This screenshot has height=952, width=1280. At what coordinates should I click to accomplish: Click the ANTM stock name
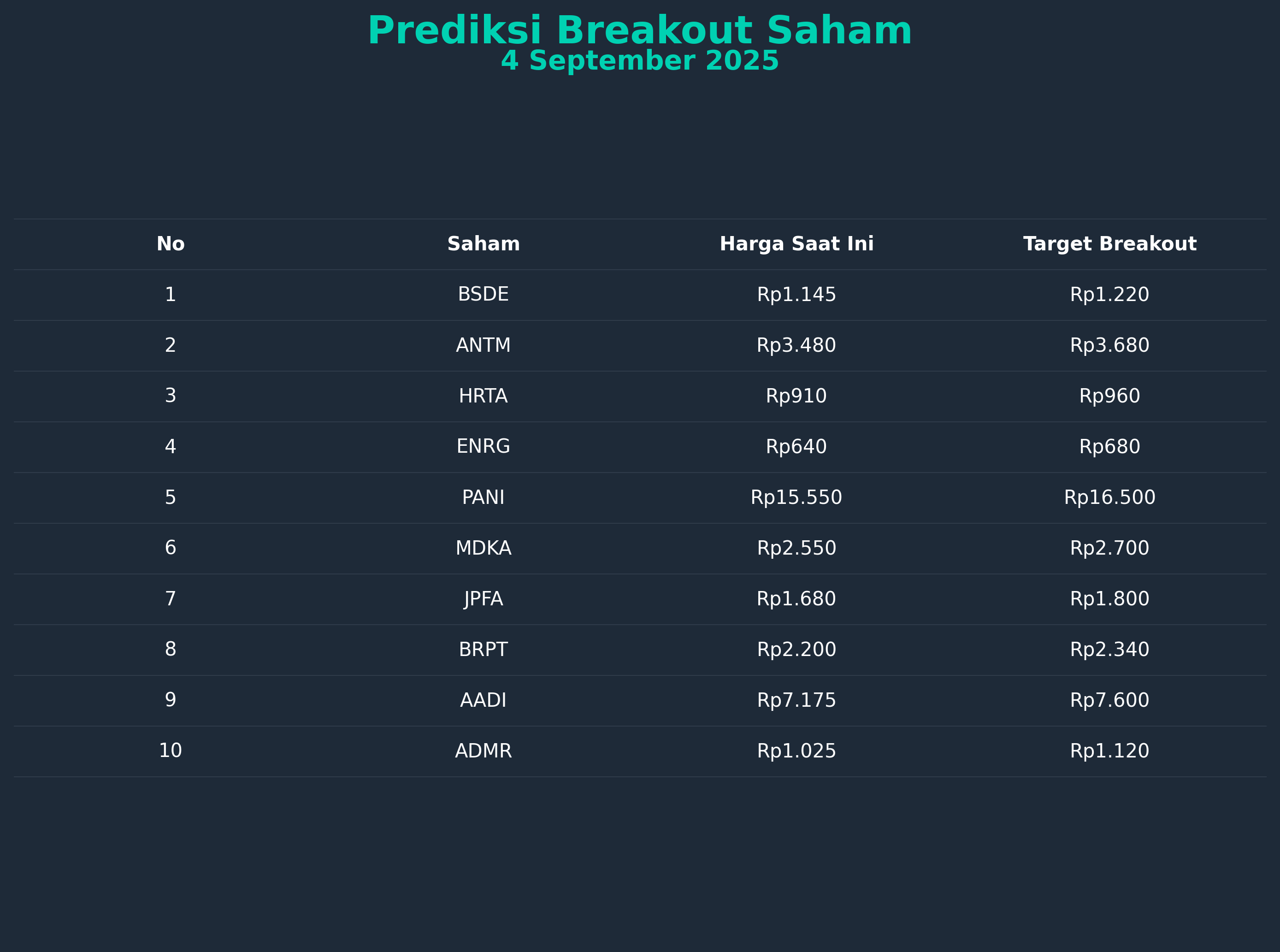(484, 345)
